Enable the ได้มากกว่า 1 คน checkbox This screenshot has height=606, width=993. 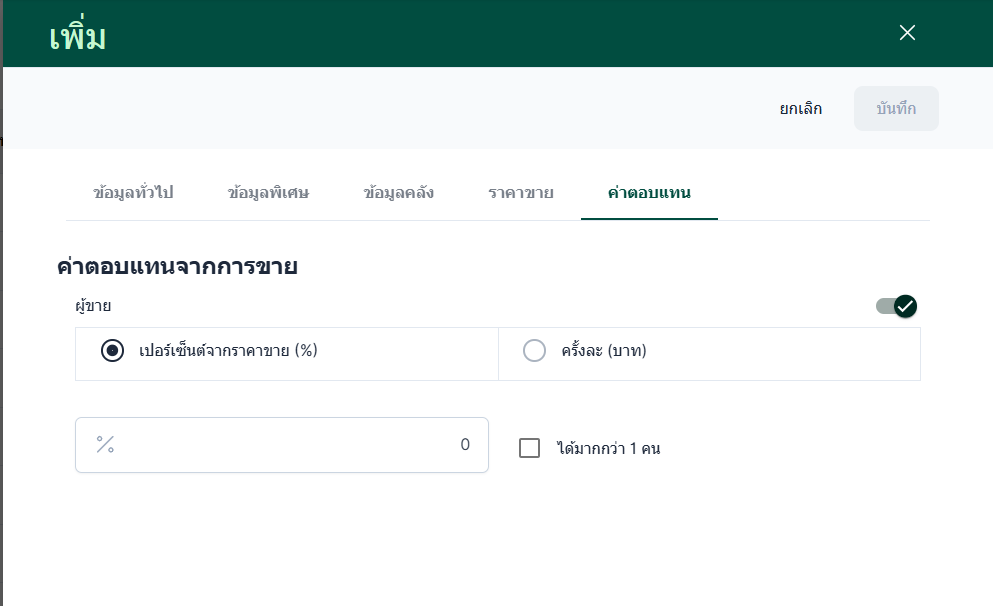point(530,448)
